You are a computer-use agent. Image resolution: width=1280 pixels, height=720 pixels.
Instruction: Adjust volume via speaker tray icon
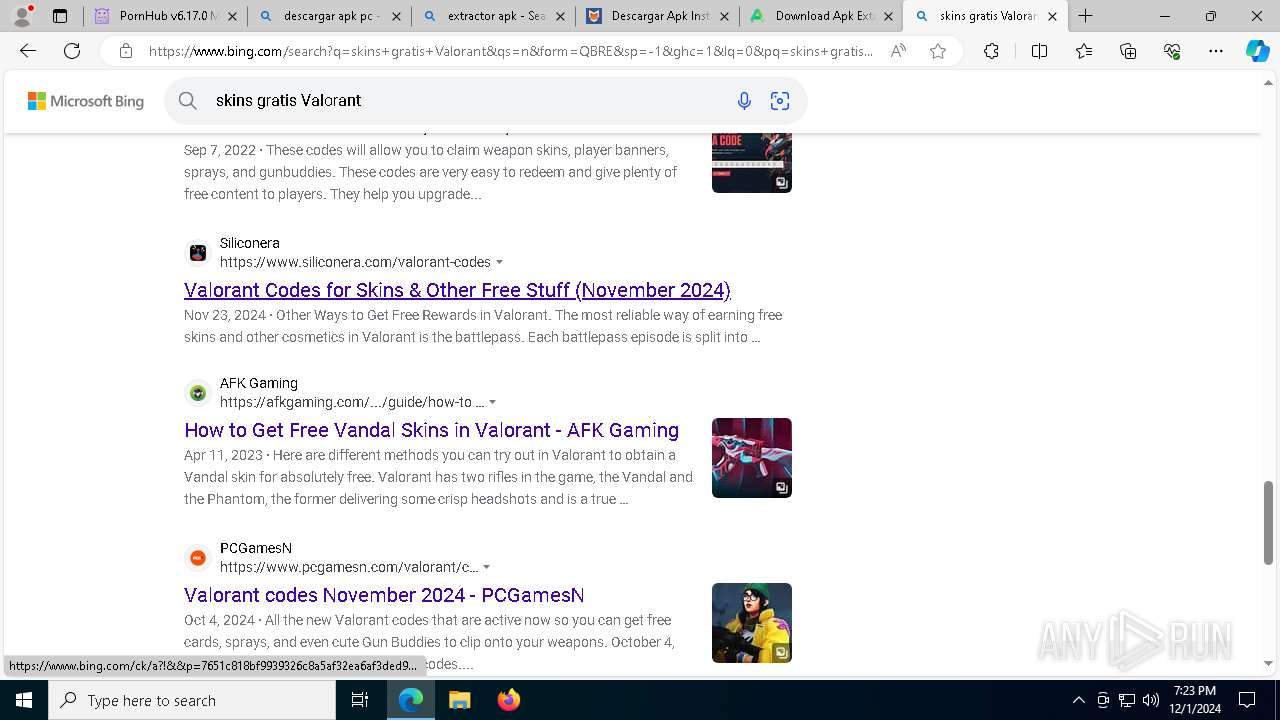click(x=1151, y=700)
